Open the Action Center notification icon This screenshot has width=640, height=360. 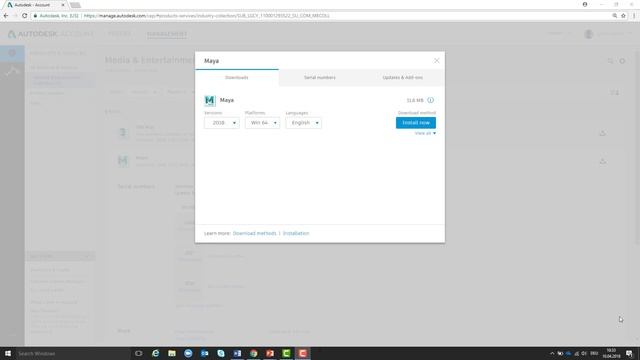click(629, 353)
